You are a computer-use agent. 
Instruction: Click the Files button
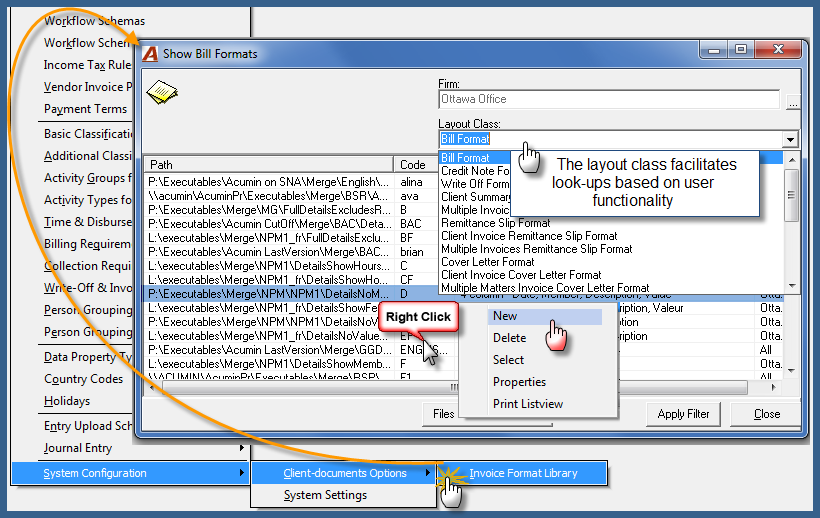tap(443, 414)
